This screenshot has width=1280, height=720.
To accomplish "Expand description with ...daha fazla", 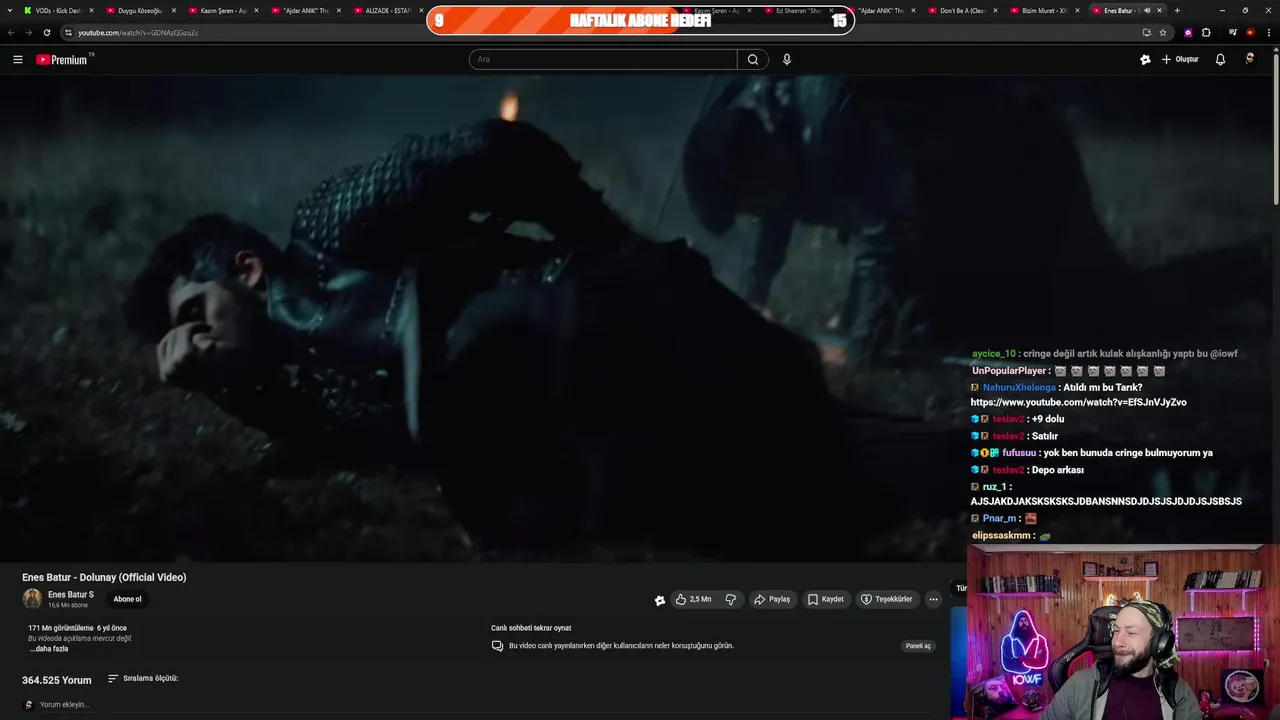I will [49, 649].
